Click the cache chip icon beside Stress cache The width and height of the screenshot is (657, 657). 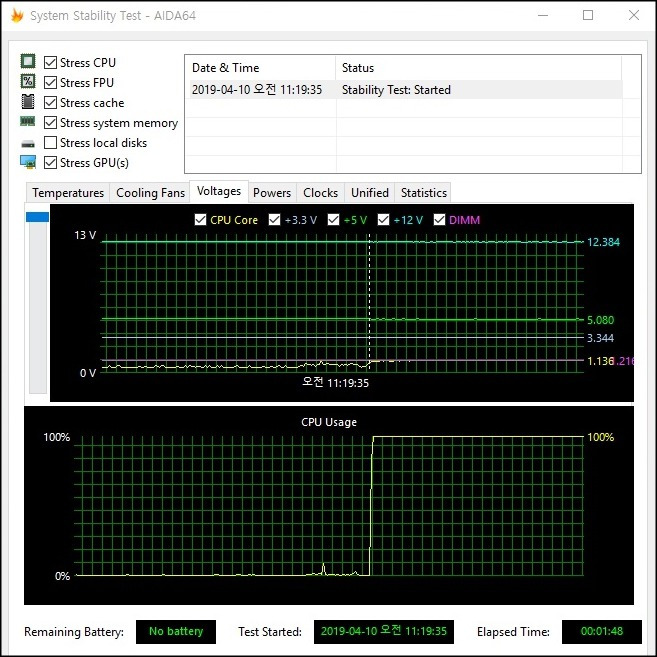click(x=28, y=101)
